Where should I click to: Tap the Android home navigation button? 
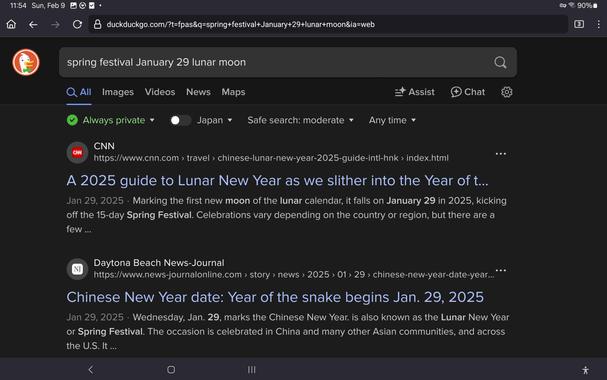click(x=171, y=370)
